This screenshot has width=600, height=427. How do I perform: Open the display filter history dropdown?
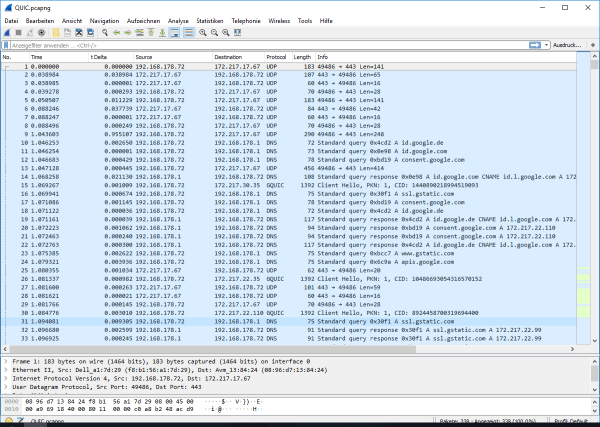click(x=545, y=45)
